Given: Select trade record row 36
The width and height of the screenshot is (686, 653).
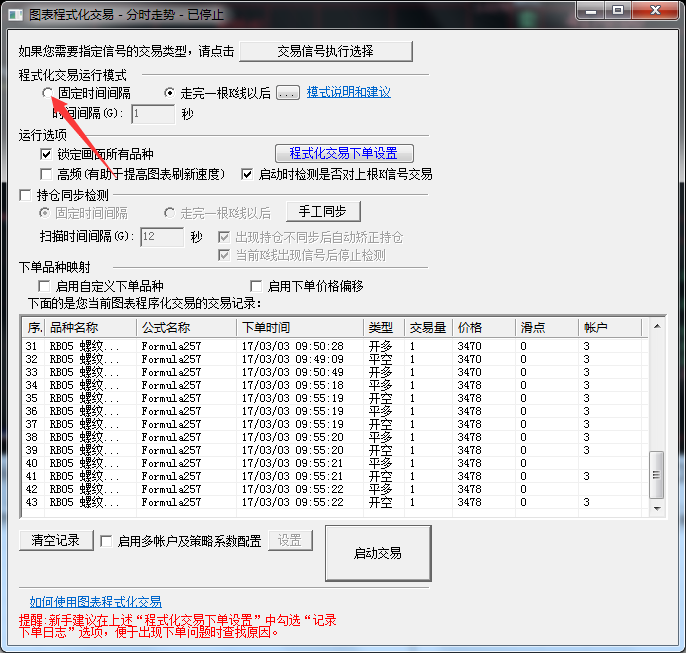Looking at the screenshot, I should [335, 411].
